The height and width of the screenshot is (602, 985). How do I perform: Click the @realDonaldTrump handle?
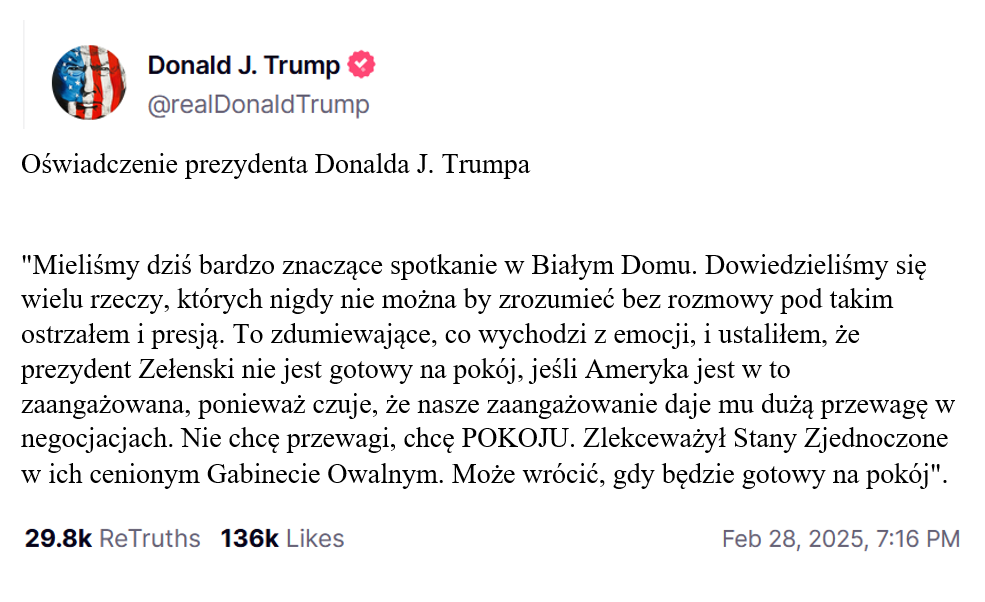[x=258, y=104]
